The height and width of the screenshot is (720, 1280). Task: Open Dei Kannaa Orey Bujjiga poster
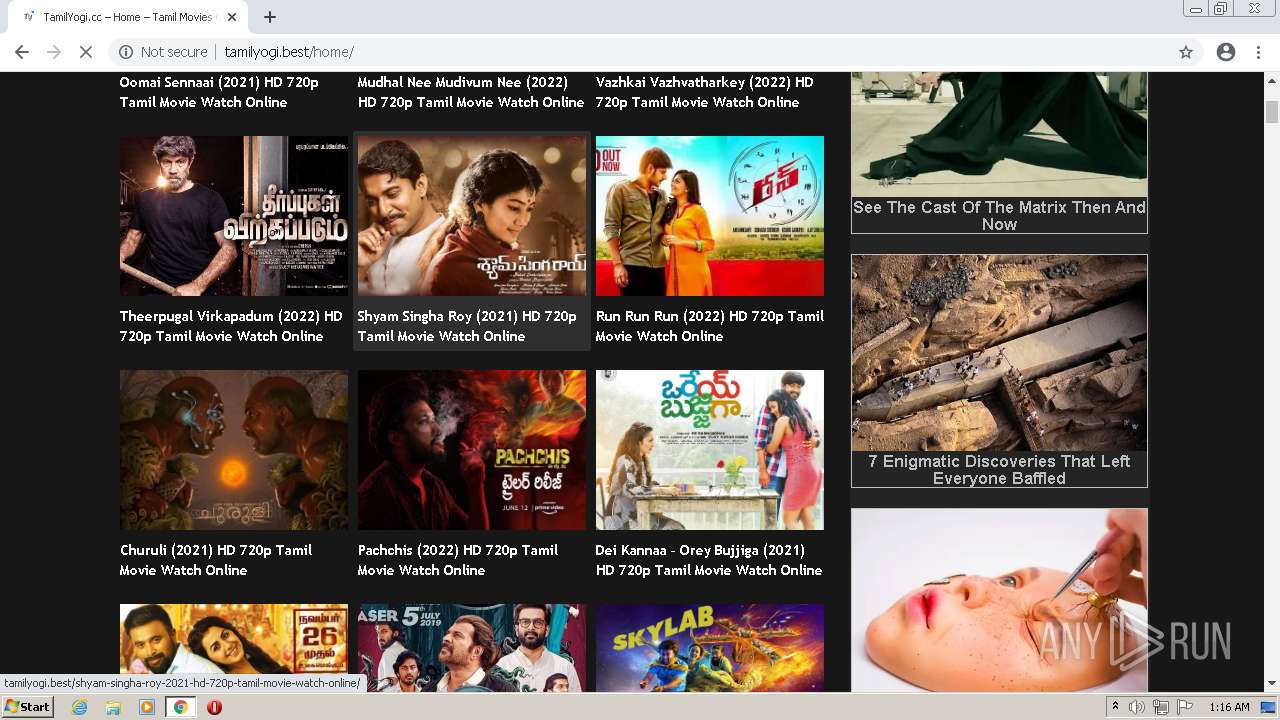[710, 450]
